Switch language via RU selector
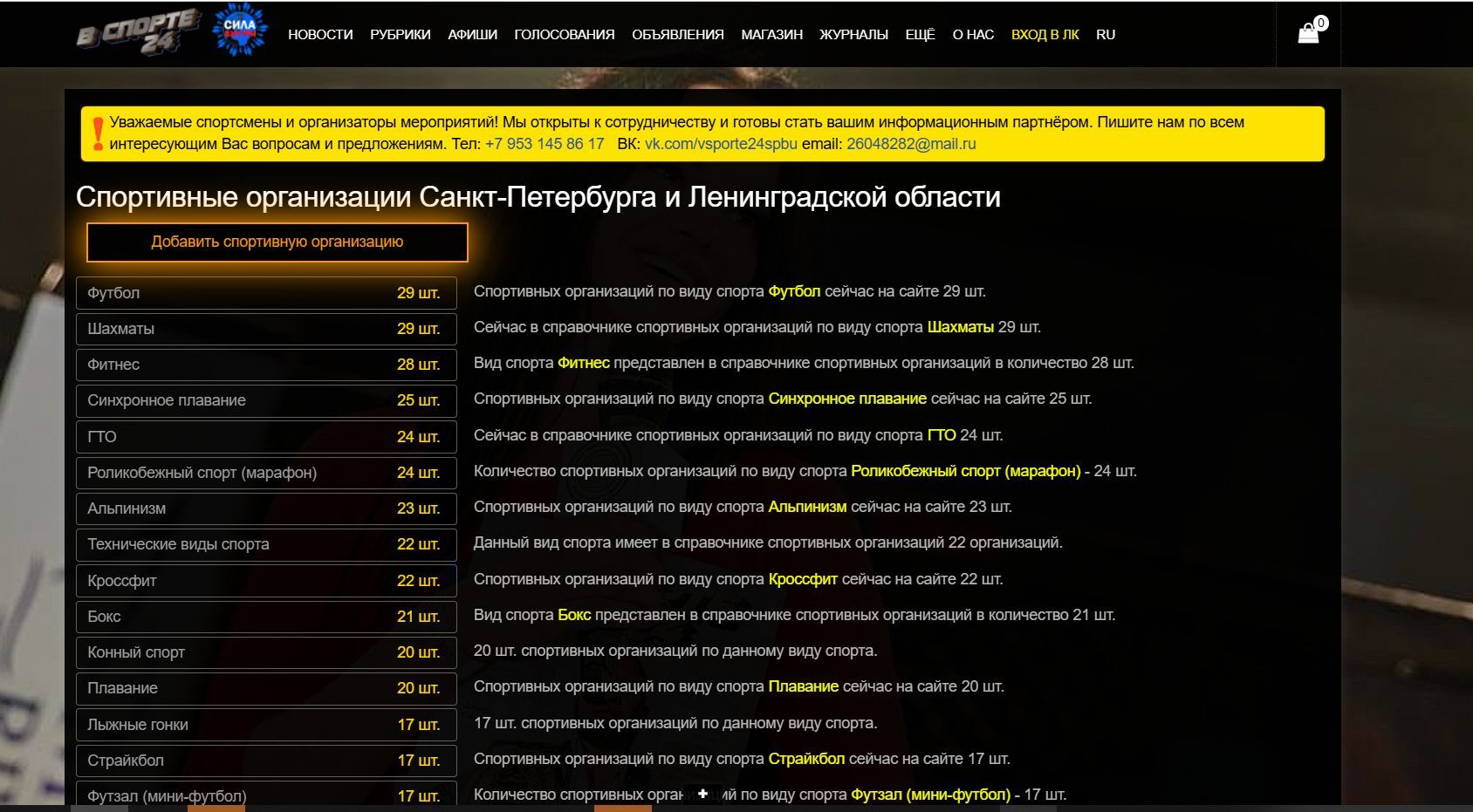This screenshot has width=1473, height=812. [1105, 35]
